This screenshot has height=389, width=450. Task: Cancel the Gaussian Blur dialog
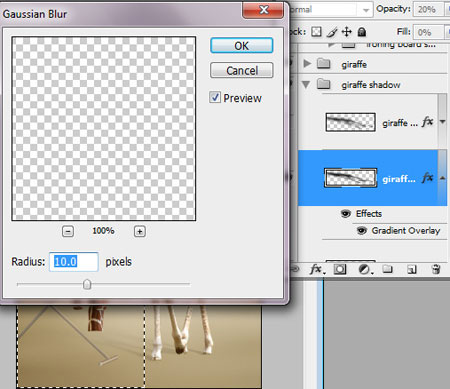(242, 70)
